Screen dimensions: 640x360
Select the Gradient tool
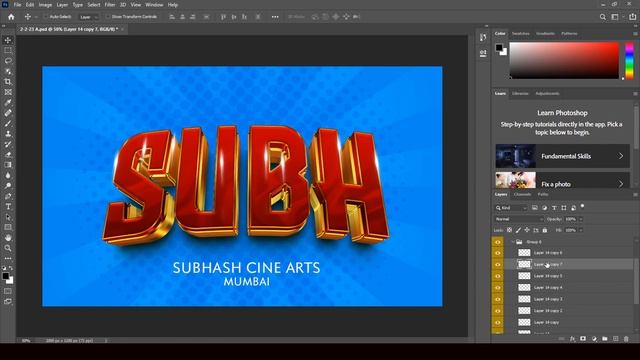click(8, 165)
